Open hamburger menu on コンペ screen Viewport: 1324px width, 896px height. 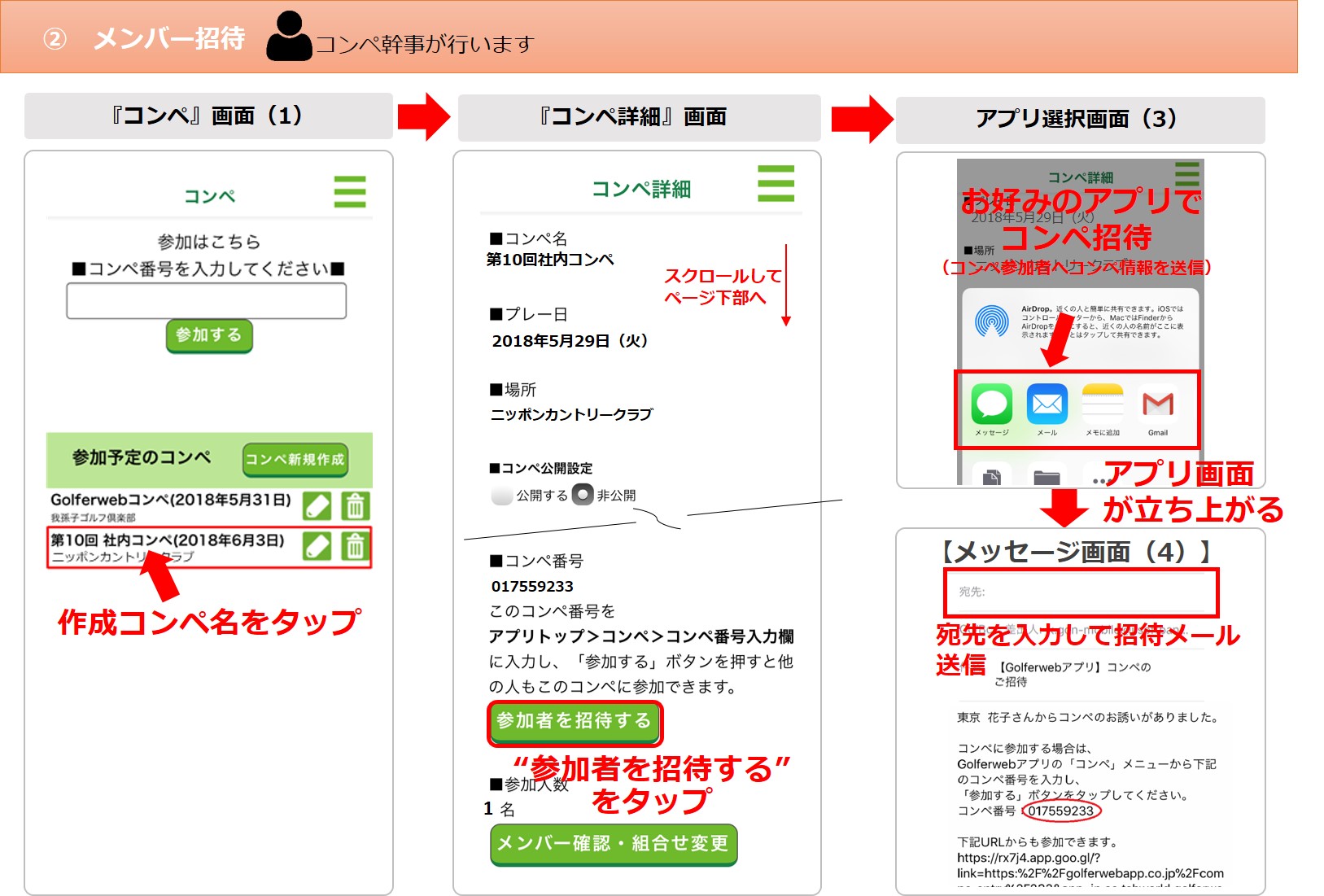[349, 192]
